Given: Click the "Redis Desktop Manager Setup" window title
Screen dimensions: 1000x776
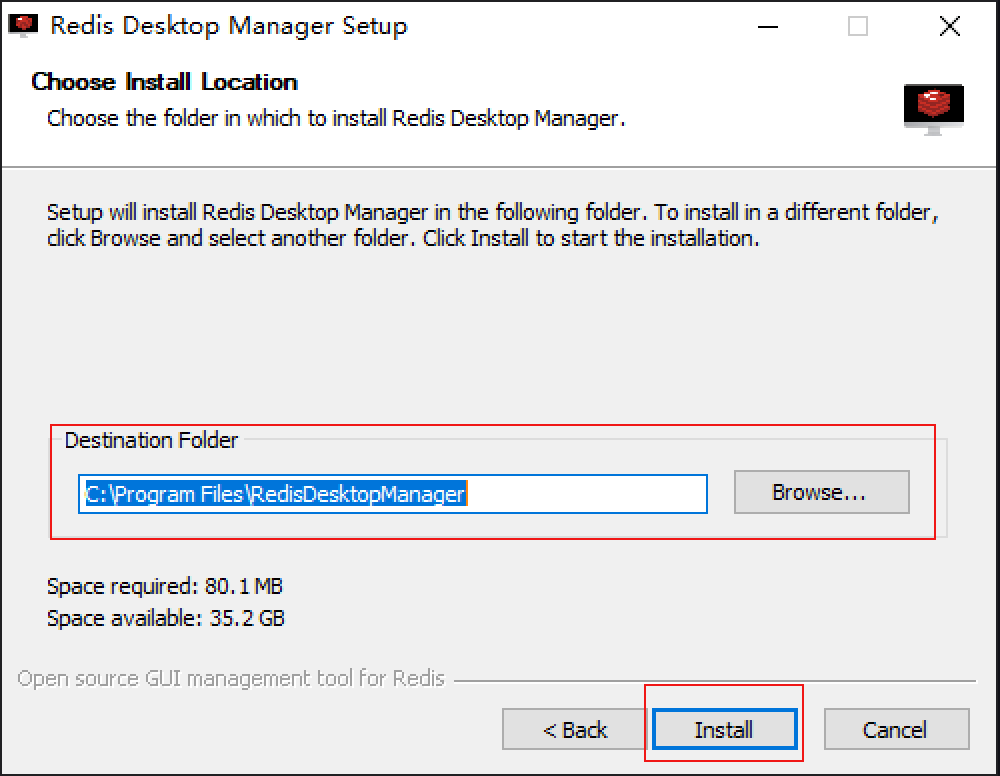Looking at the screenshot, I should pyautogui.click(x=229, y=26).
